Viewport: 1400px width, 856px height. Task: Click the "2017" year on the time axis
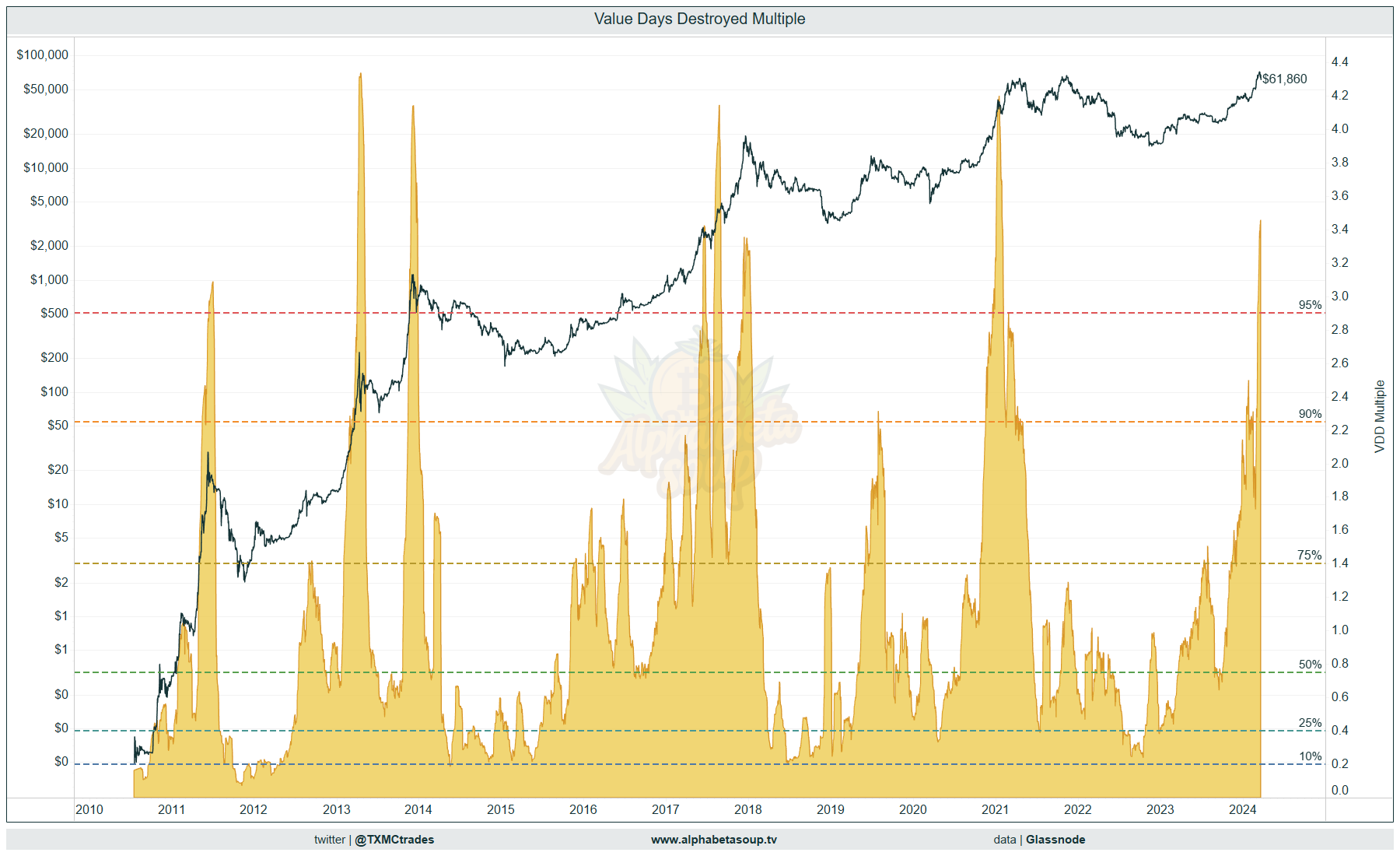click(x=666, y=809)
